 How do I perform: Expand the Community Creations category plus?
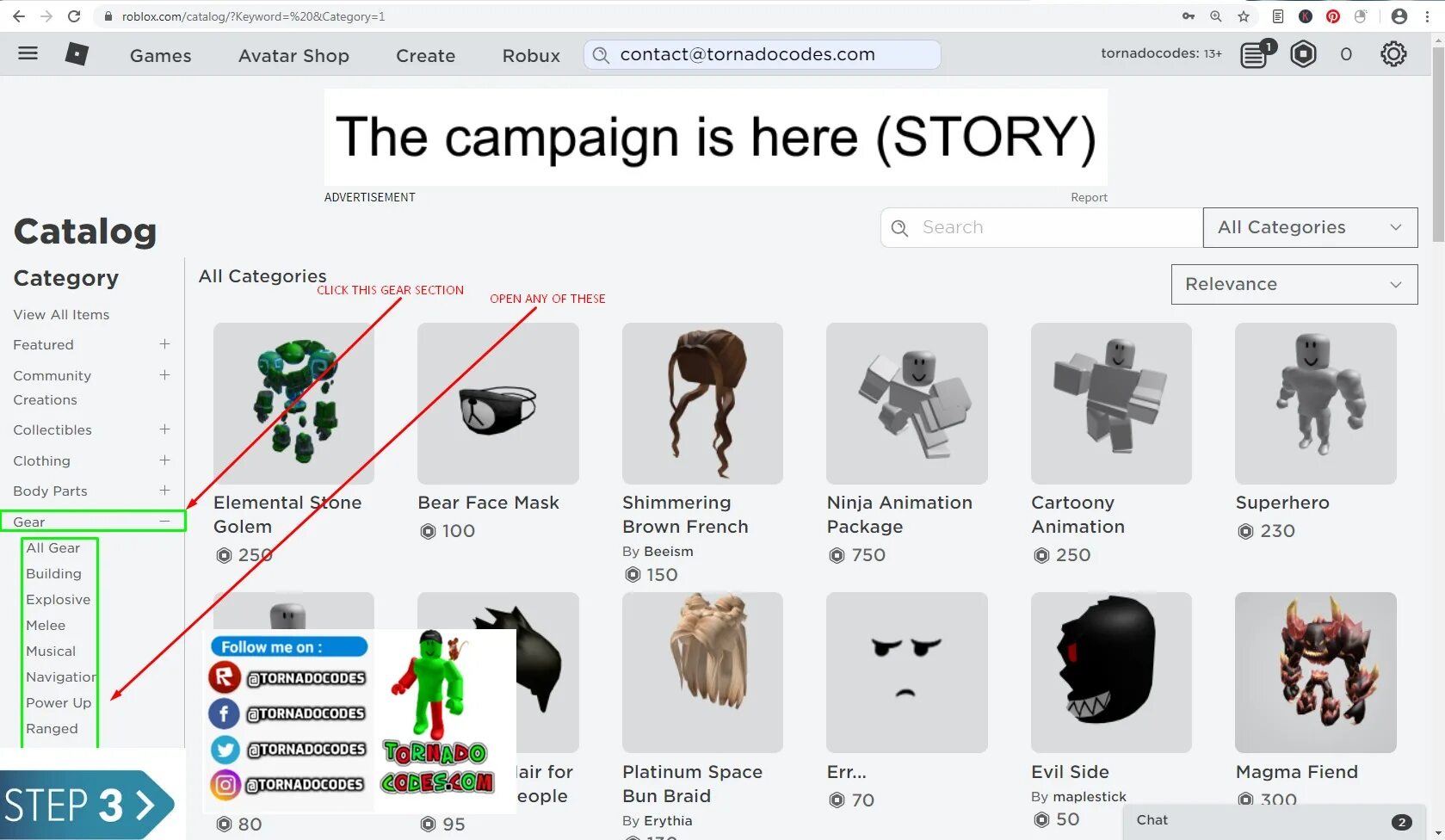164,375
